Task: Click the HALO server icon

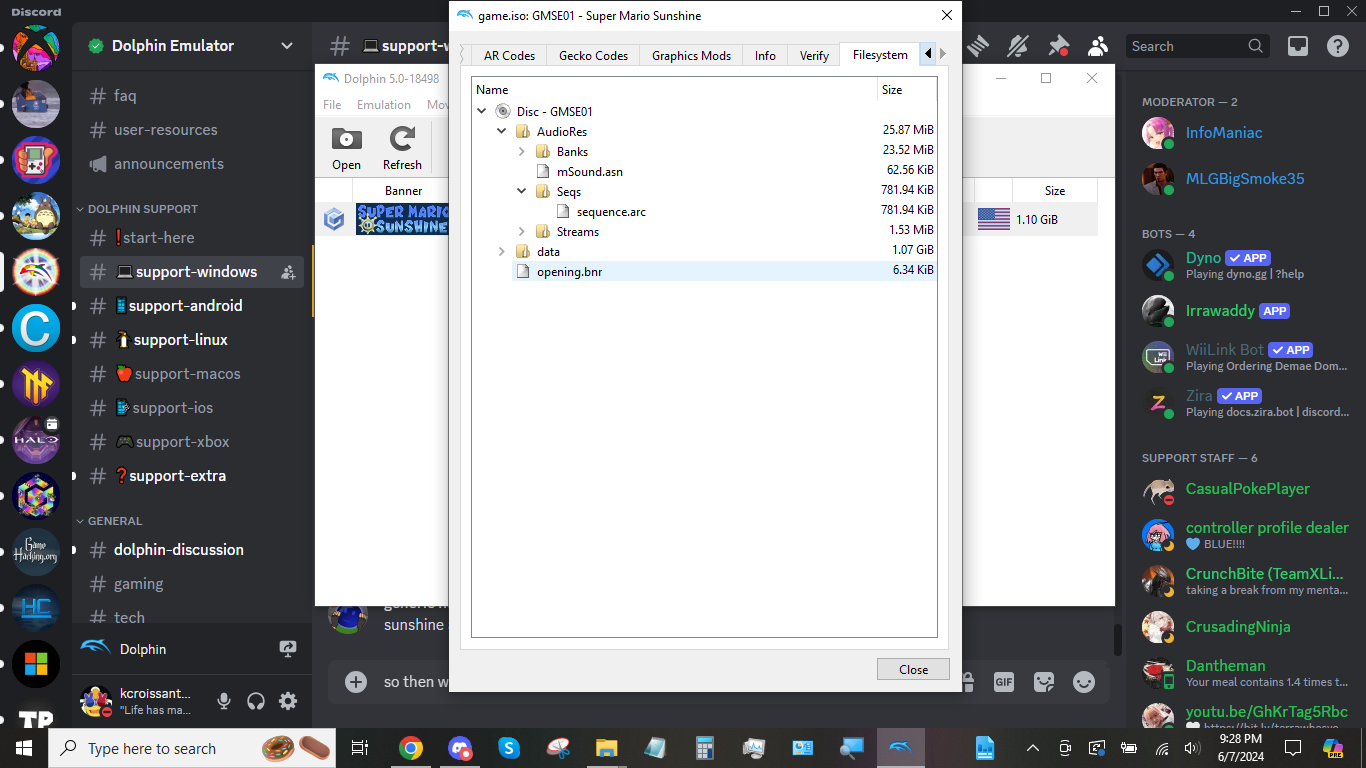Action: click(x=36, y=440)
